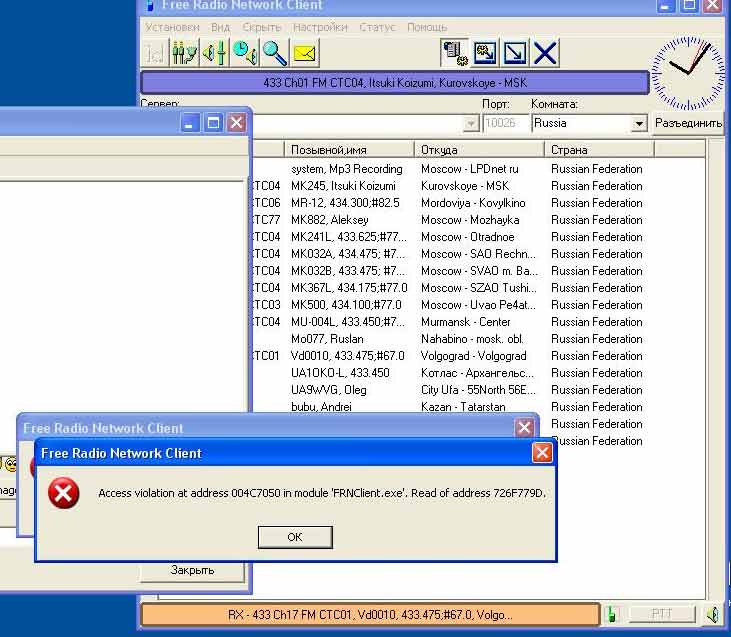
Task: Expand the Комната room dropdown
Action: point(639,124)
